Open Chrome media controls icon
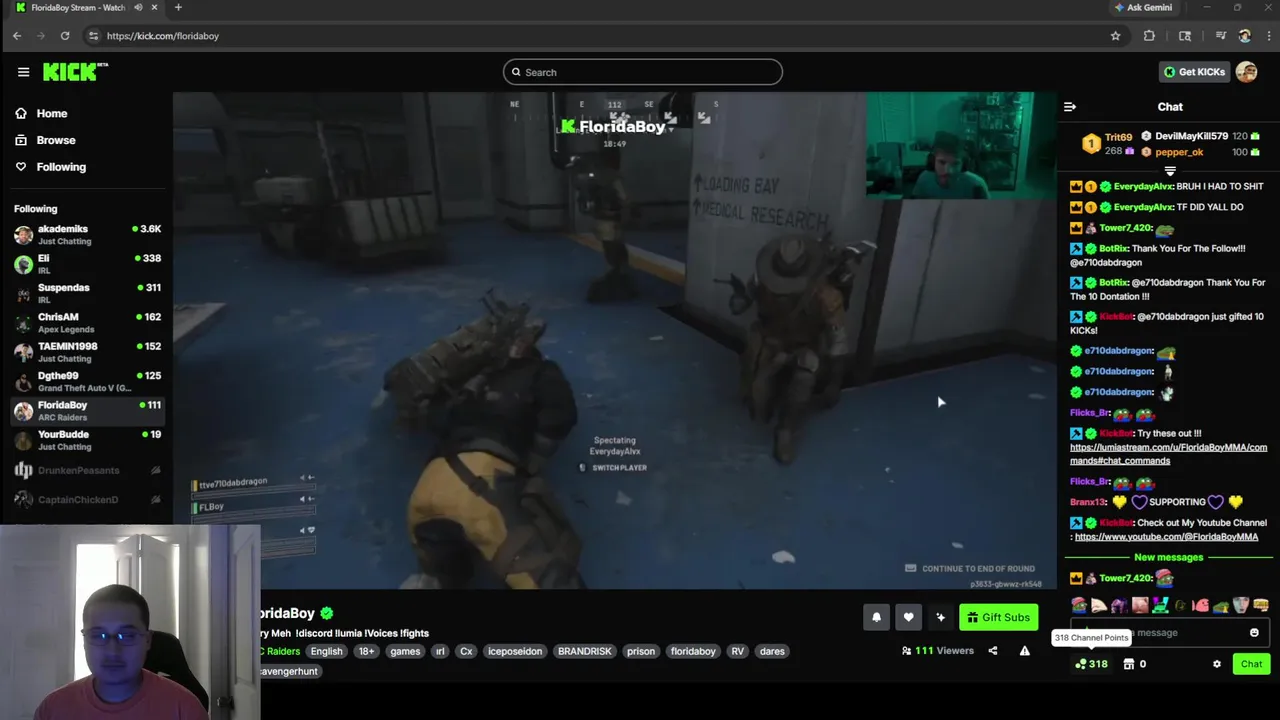 (1220, 36)
